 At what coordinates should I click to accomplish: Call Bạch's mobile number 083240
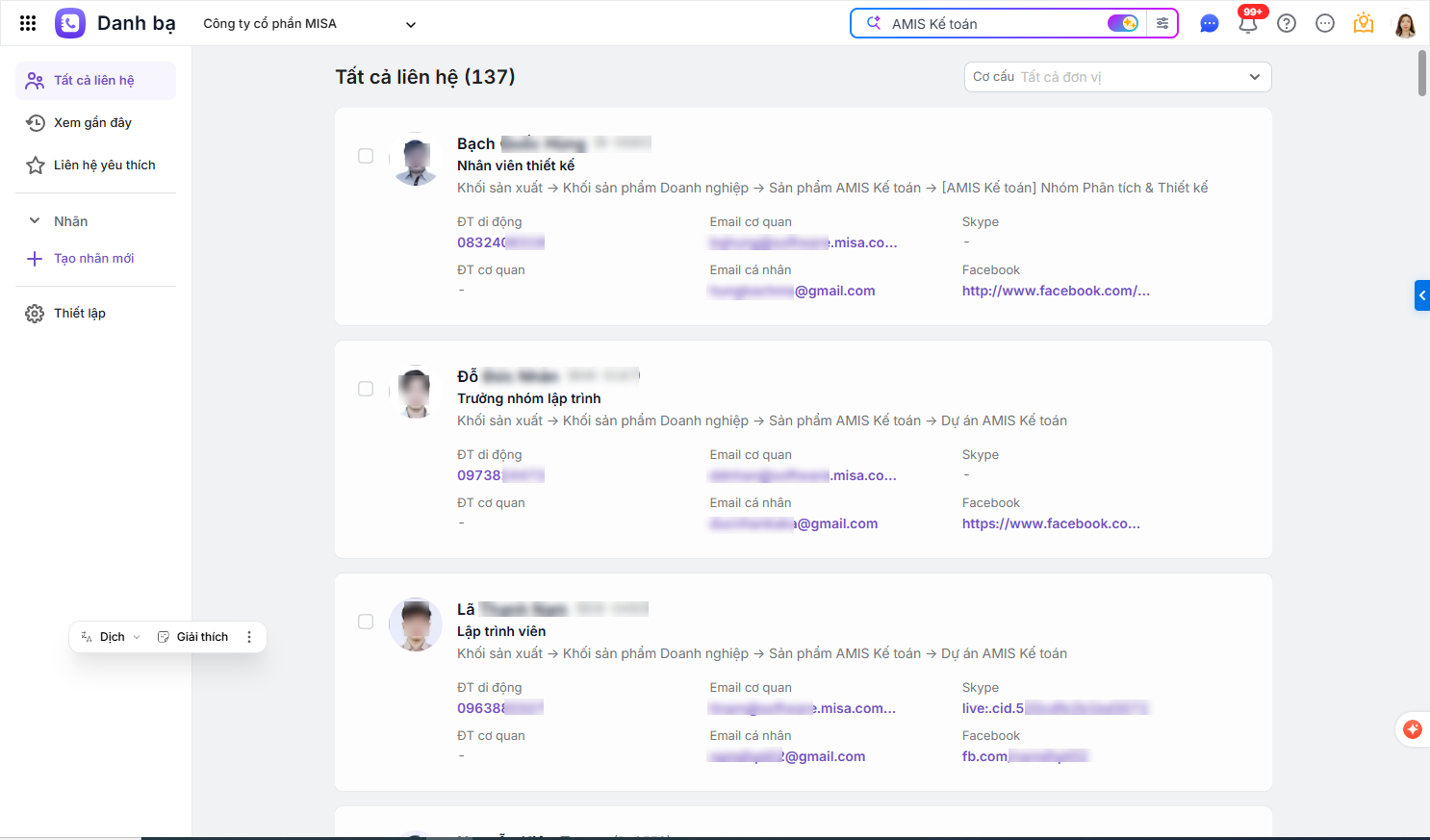[500, 242]
